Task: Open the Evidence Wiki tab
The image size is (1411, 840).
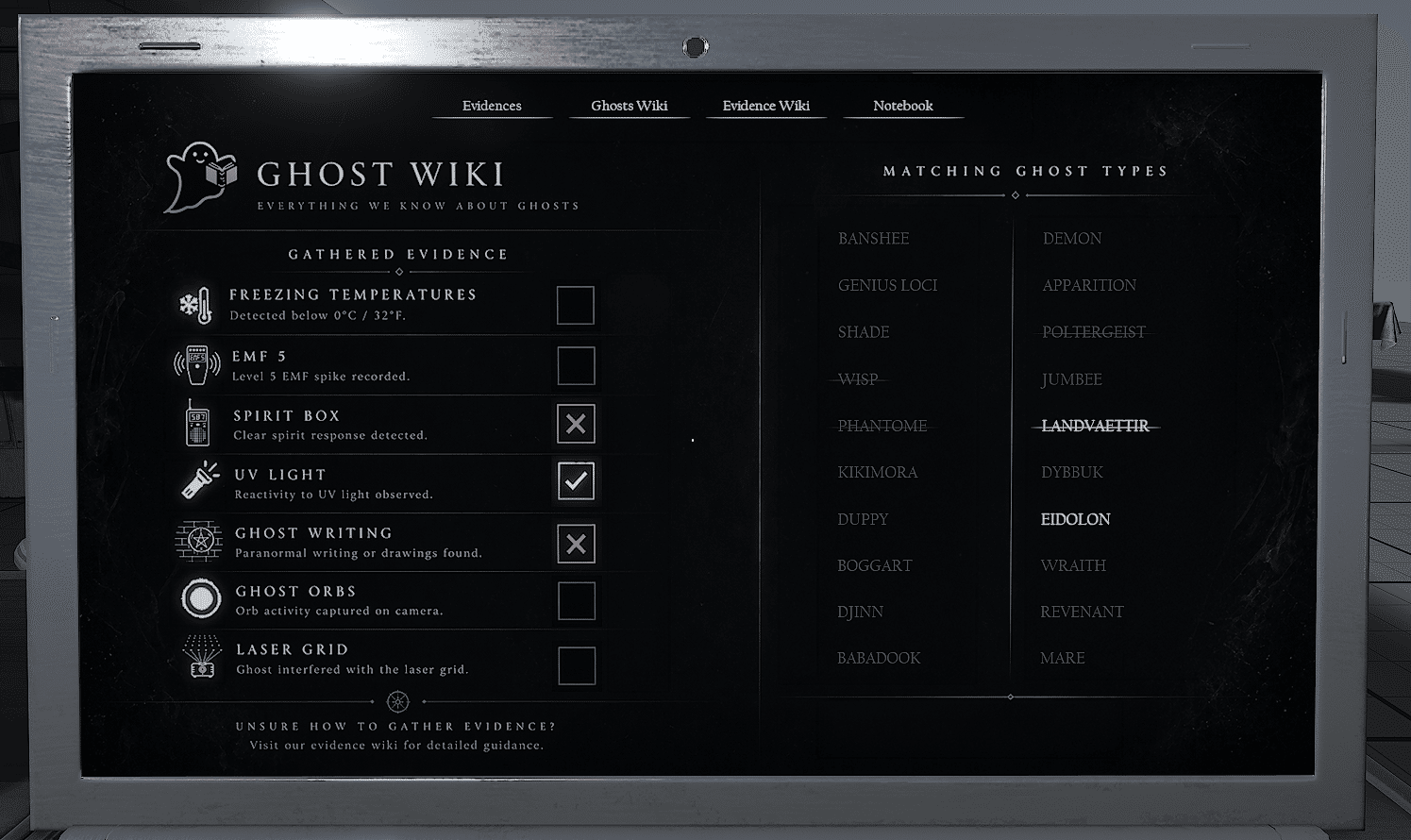Action: coord(766,106)
